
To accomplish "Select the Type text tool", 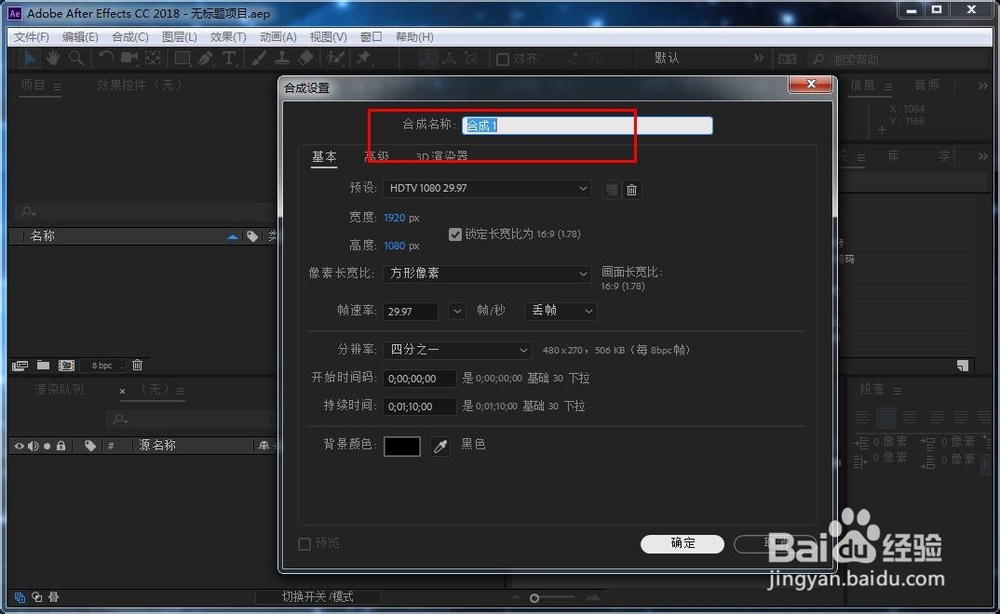I will pos(229,59).
